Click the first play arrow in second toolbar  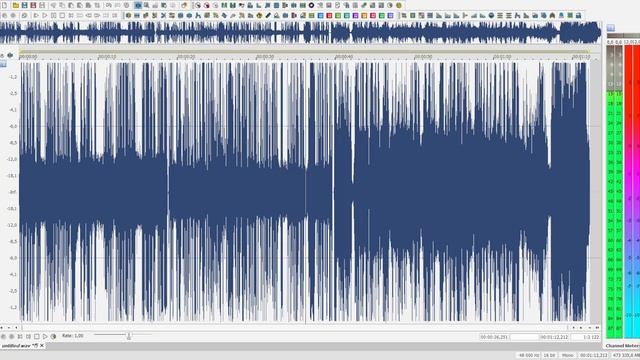(x=36, y=16)
